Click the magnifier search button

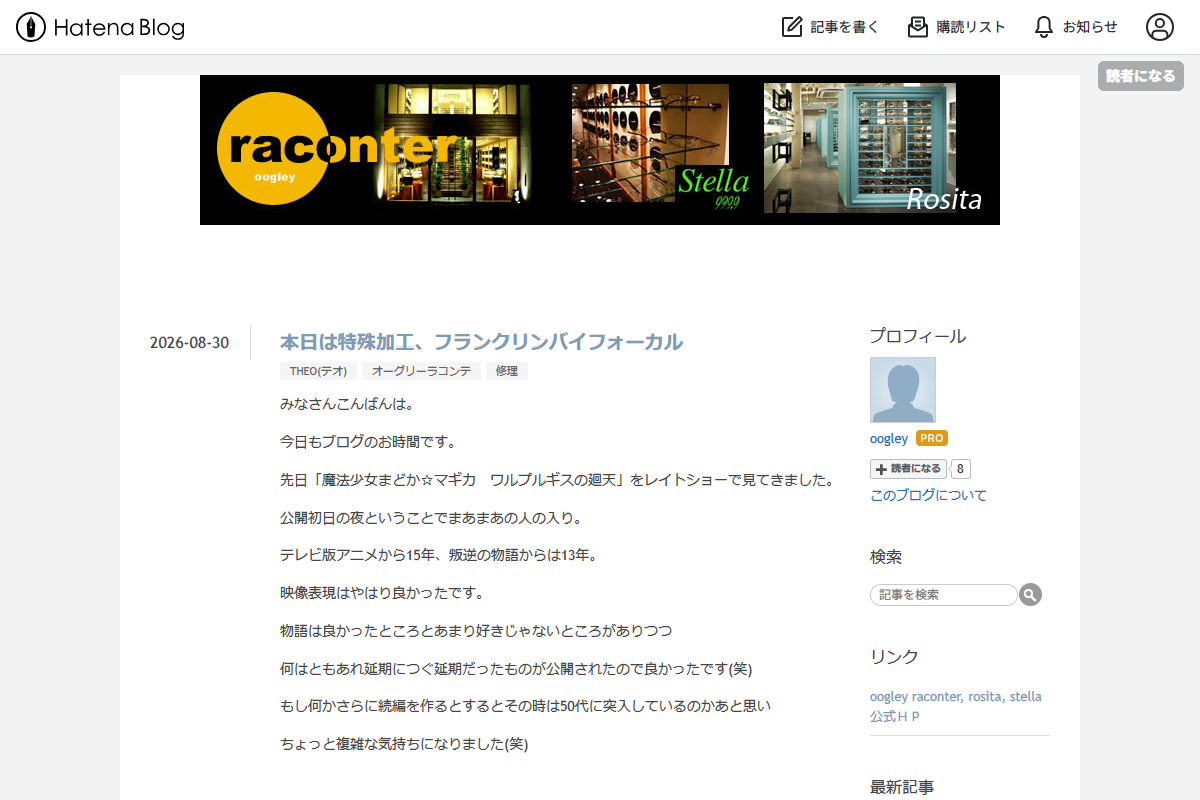1031,595
